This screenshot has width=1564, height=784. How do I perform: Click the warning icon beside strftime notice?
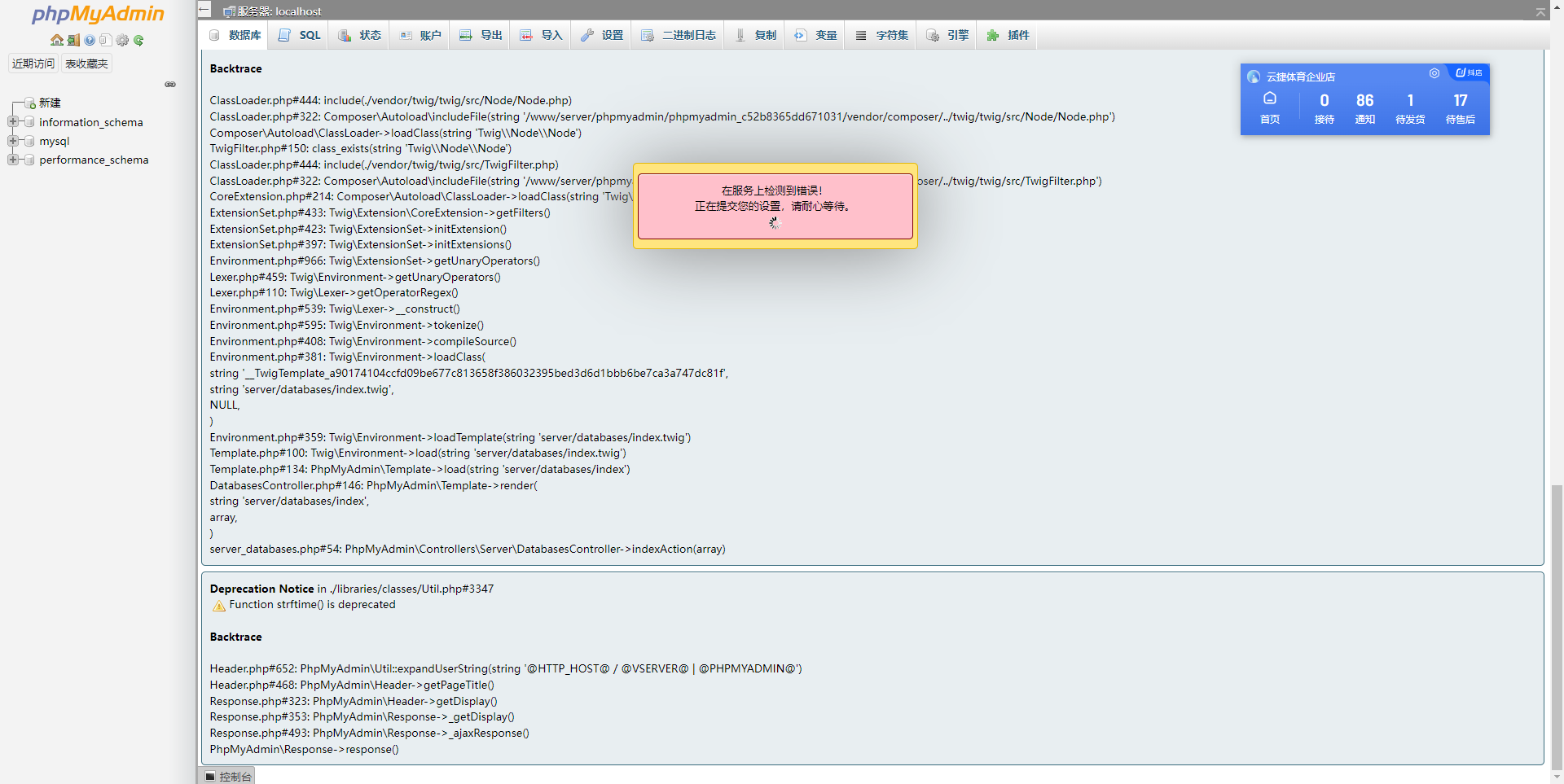218,605
